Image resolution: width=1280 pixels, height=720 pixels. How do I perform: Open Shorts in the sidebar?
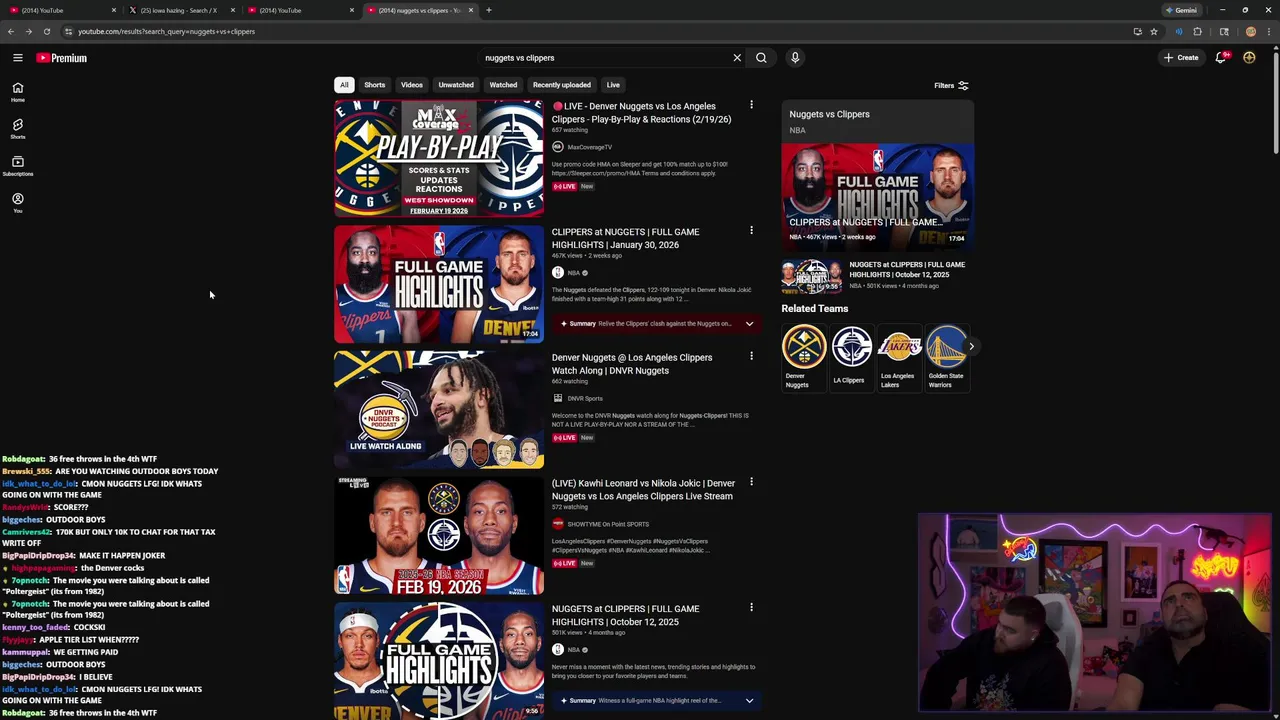pyautogui.click(x=17, y=128)
